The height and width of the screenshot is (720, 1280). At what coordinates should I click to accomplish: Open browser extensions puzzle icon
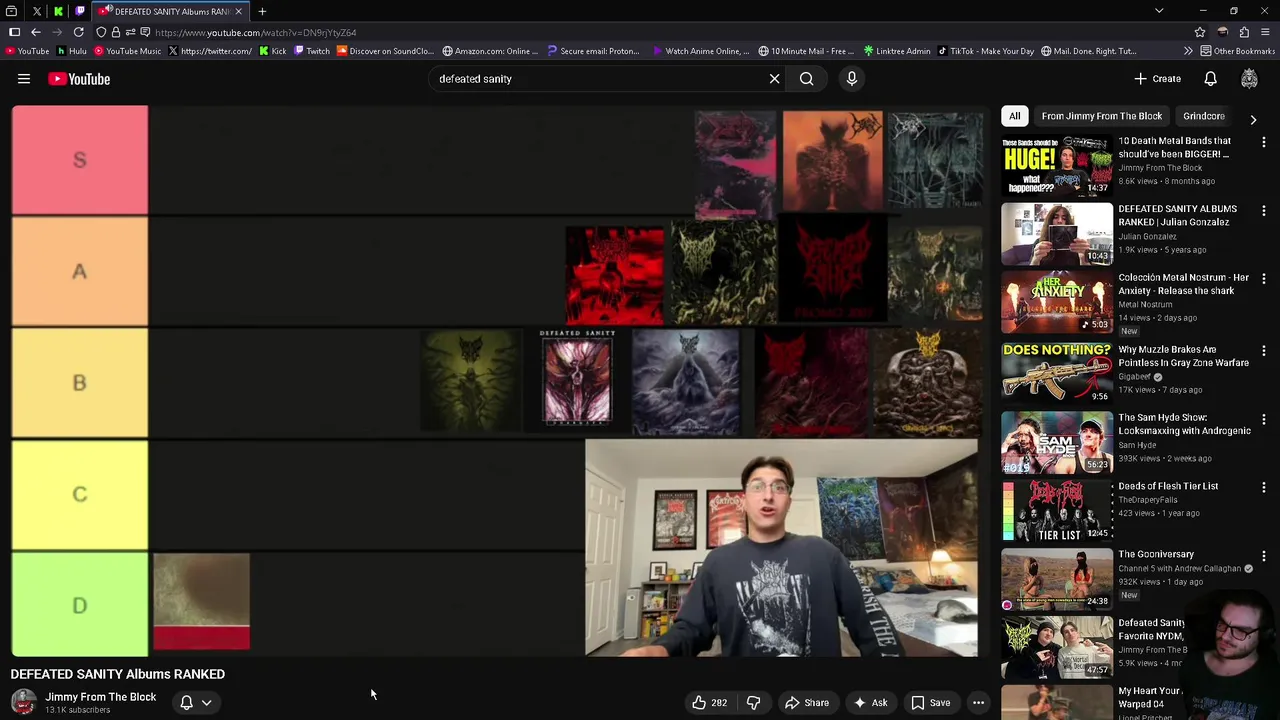coord(1244,32)
